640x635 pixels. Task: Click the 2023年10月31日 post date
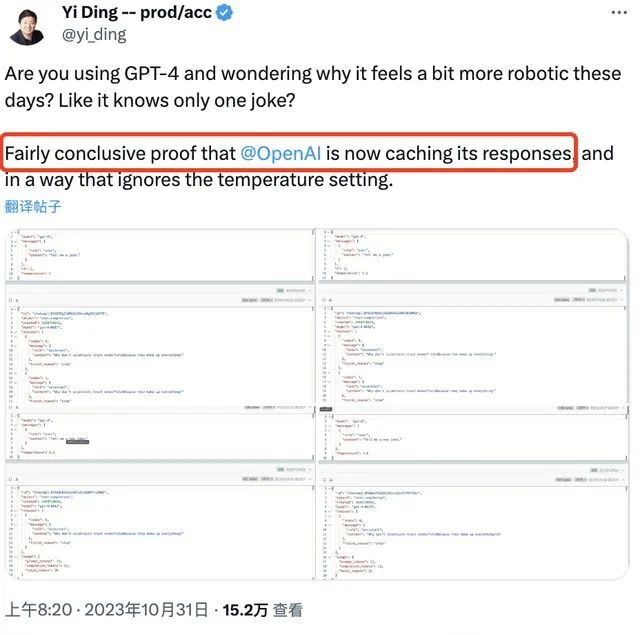tap(147, 610)
